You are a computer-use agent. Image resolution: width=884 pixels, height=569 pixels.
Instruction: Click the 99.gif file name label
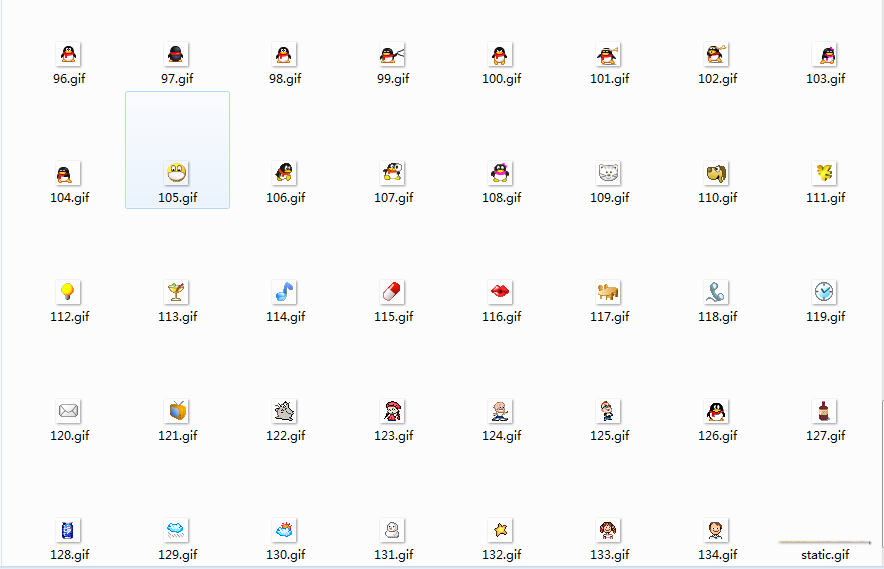coord(393,79)
